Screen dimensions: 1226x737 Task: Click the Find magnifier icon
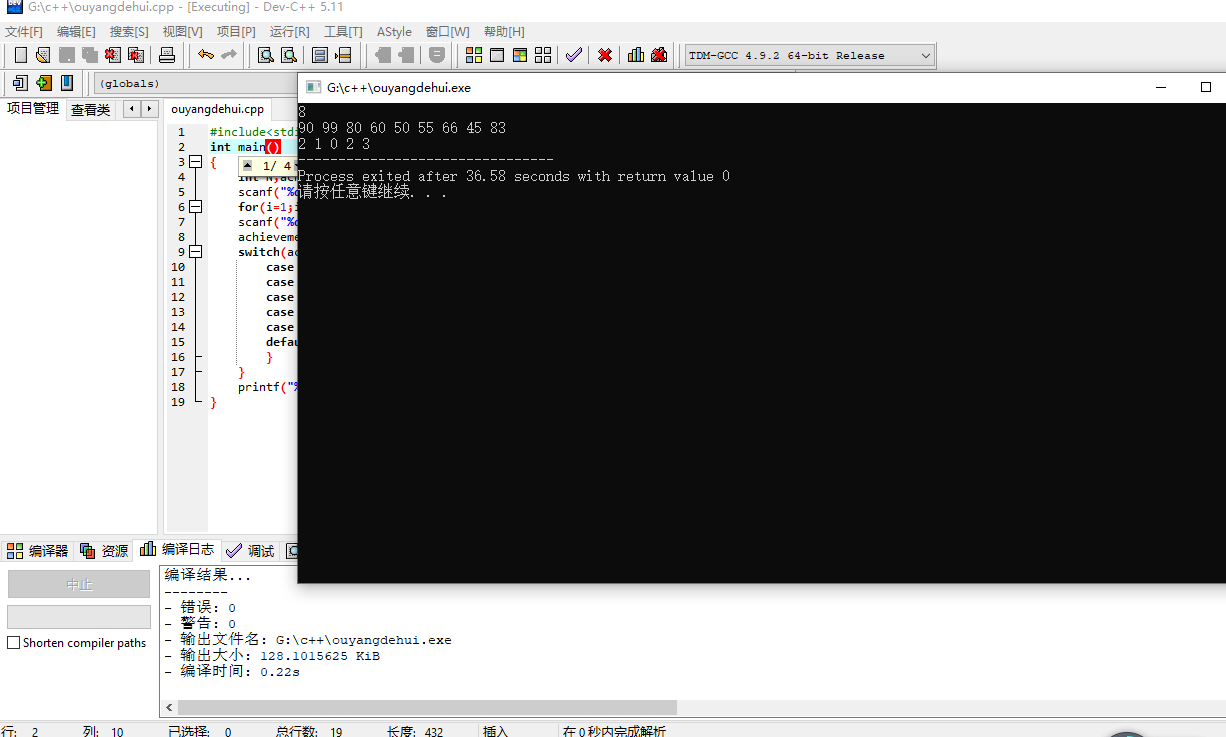click(x=266, y=55)
